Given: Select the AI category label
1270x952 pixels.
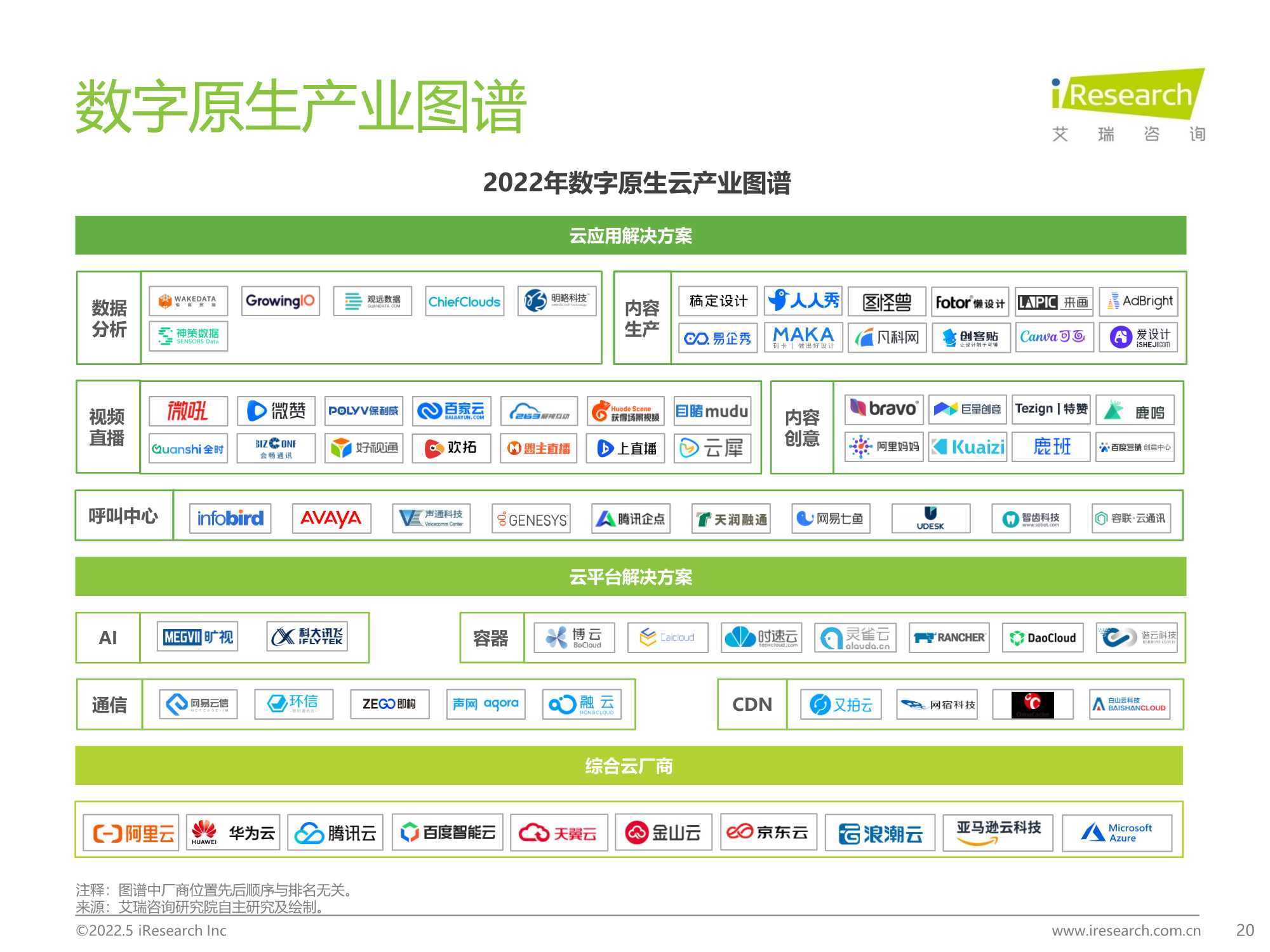Looking at the screenshot, I should (x=108, y=638).
